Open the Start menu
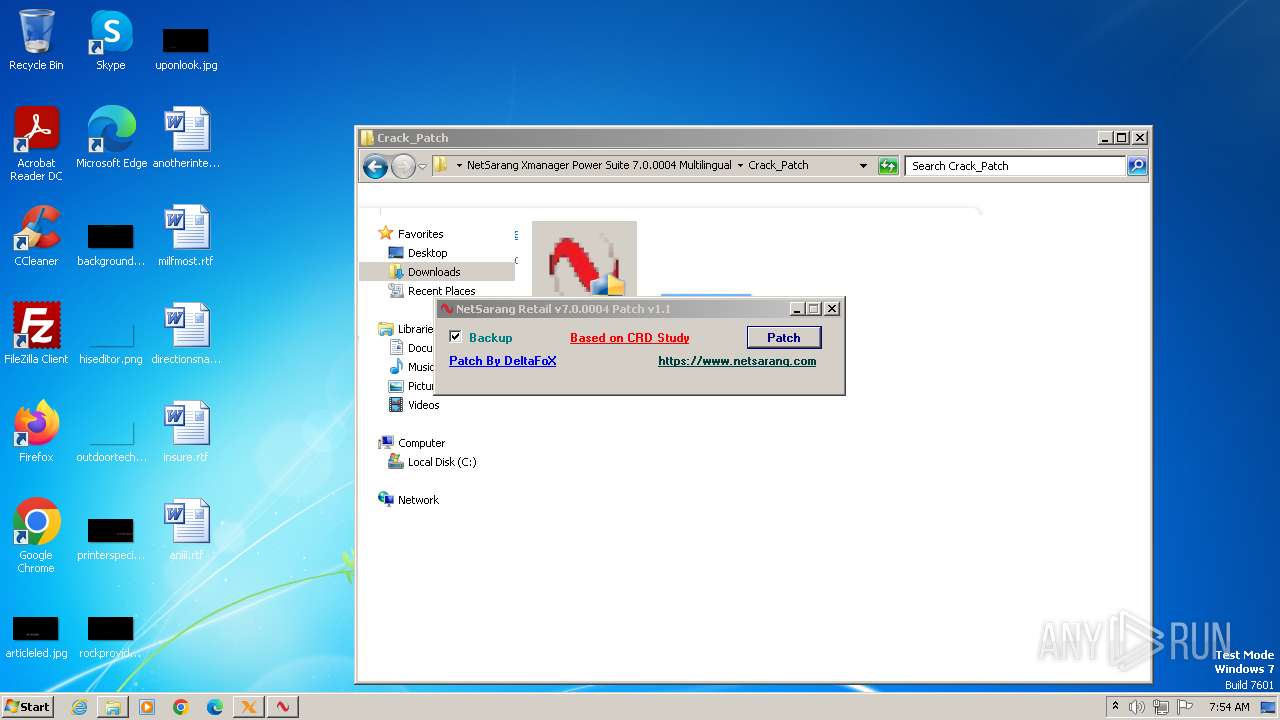This screenshot has height=720, width=1280. pyautogui.click(x=28, y=706)
